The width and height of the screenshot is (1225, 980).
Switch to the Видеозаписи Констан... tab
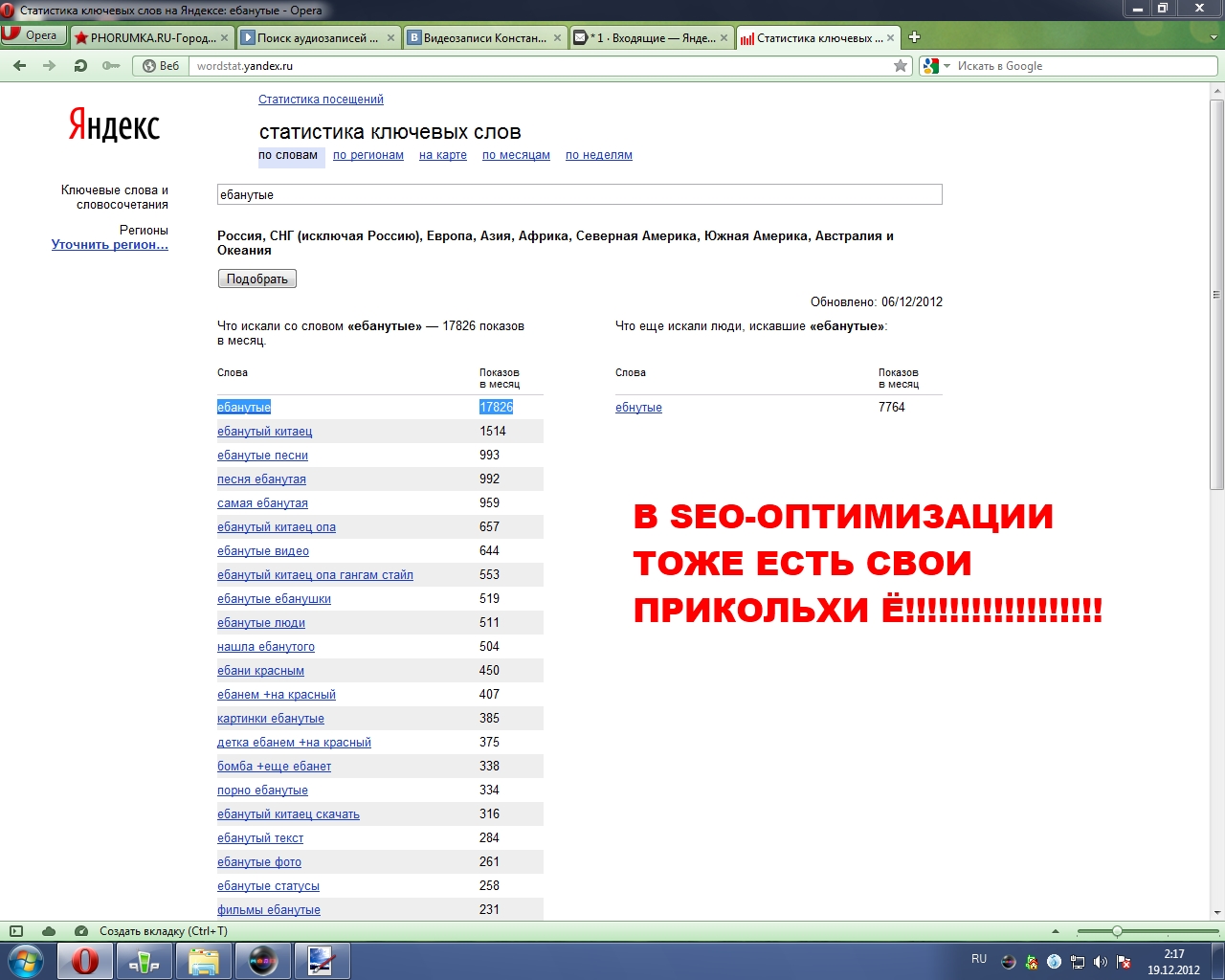[x=477, y=38]
